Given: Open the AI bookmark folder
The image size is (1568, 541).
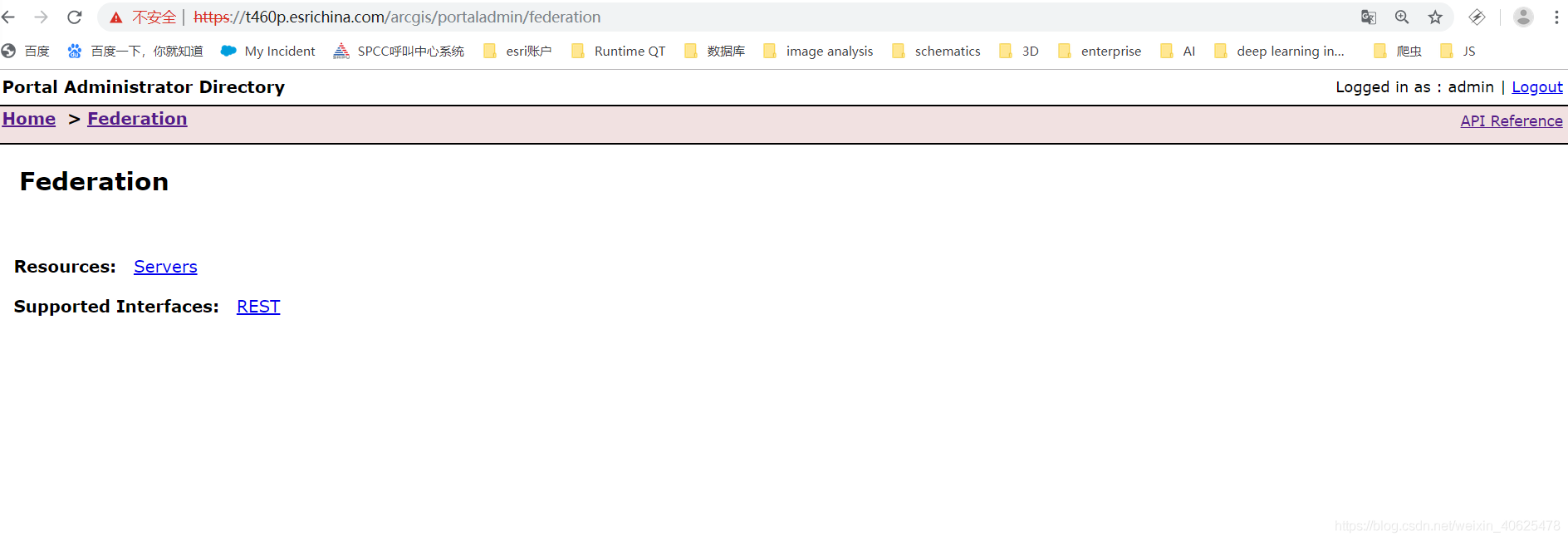Looking at the screenshot, I should (x=1178, y=51).
